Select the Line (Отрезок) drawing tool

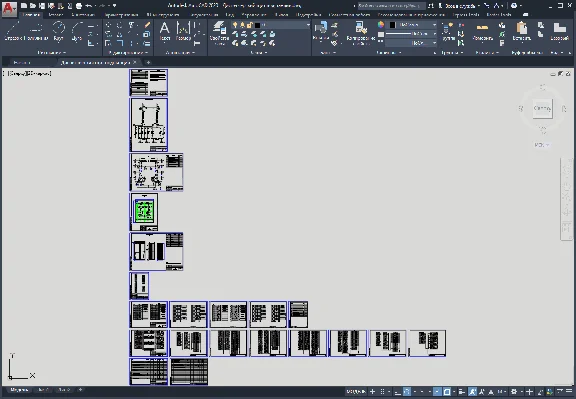pyautogui.click(x=14, y=31)
